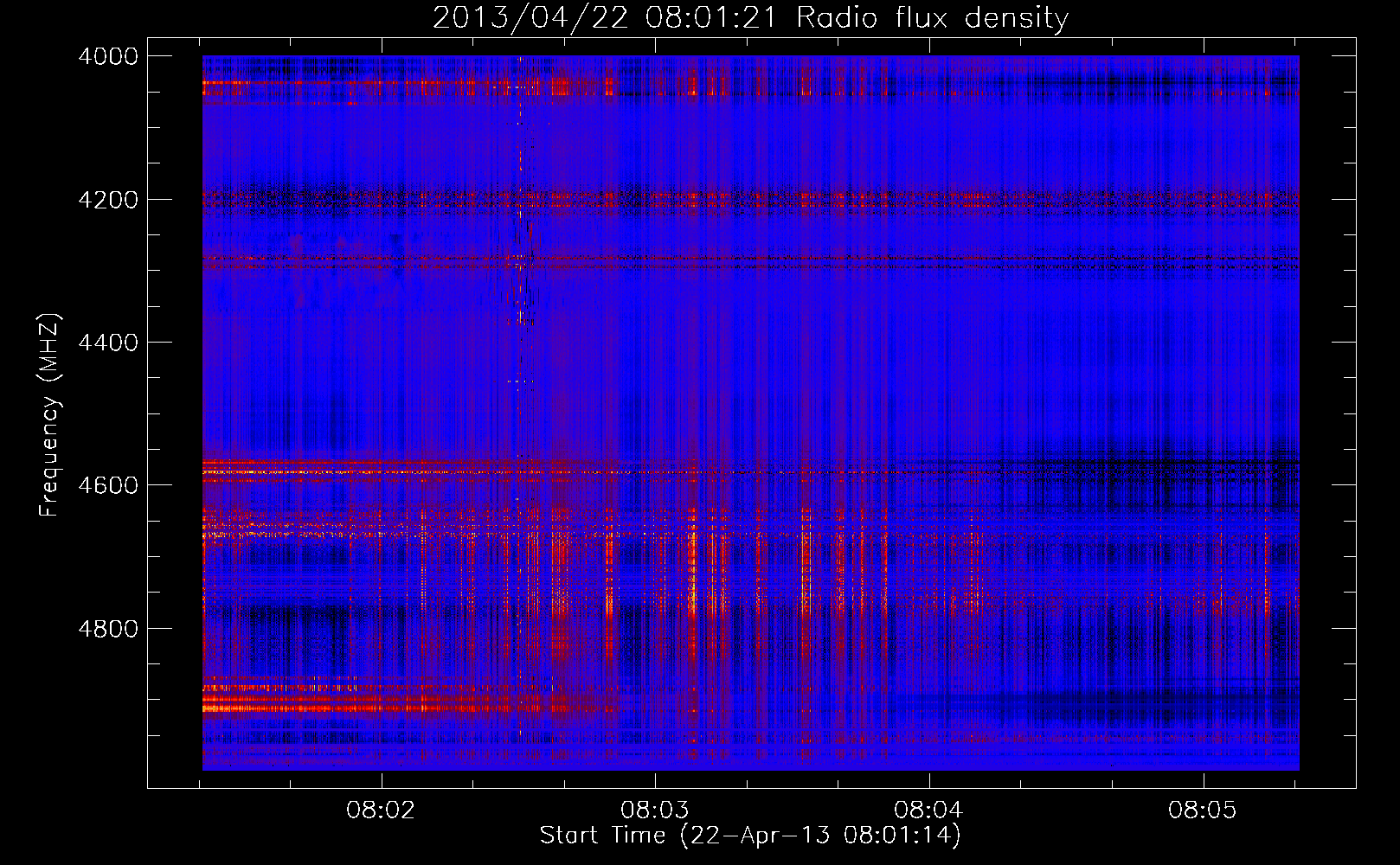Viewport: 1400px width, 865px height.
Task: Click the 08:03 time tick label
Action: [x=655, y=811]
